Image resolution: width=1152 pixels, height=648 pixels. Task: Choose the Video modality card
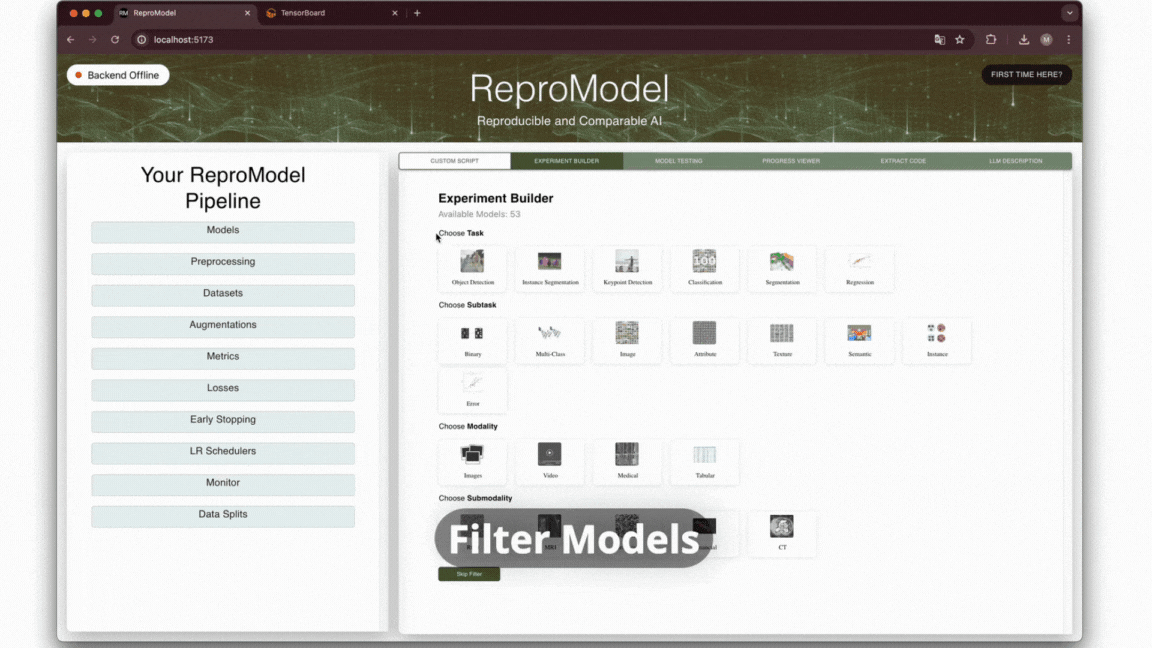[x=550, y=461]
